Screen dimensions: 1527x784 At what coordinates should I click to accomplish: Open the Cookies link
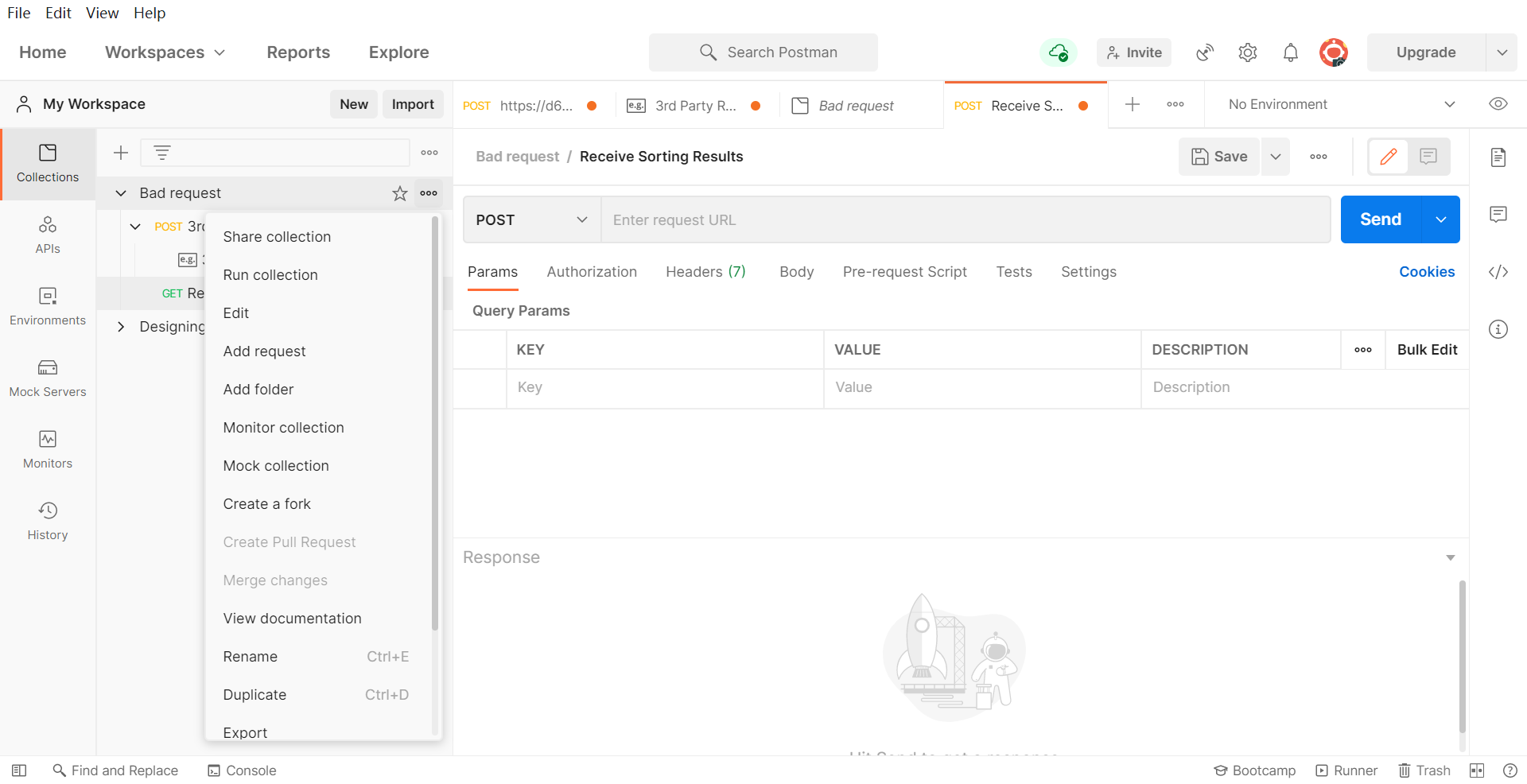click(1427, 272)
